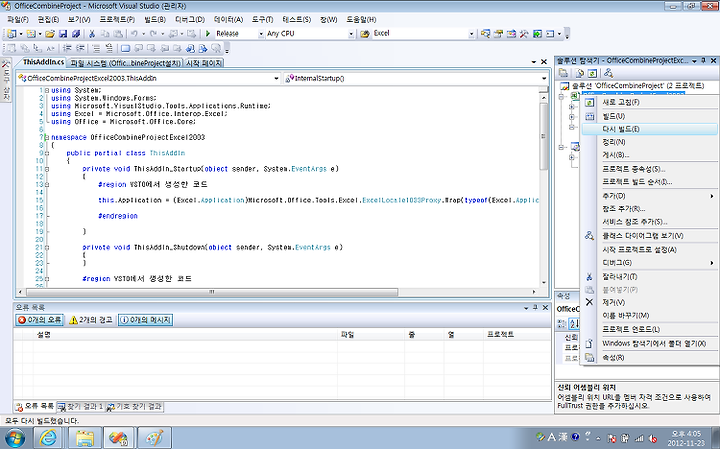
Task: Click the Open File folder icon
Action: [x=50, y=34]
